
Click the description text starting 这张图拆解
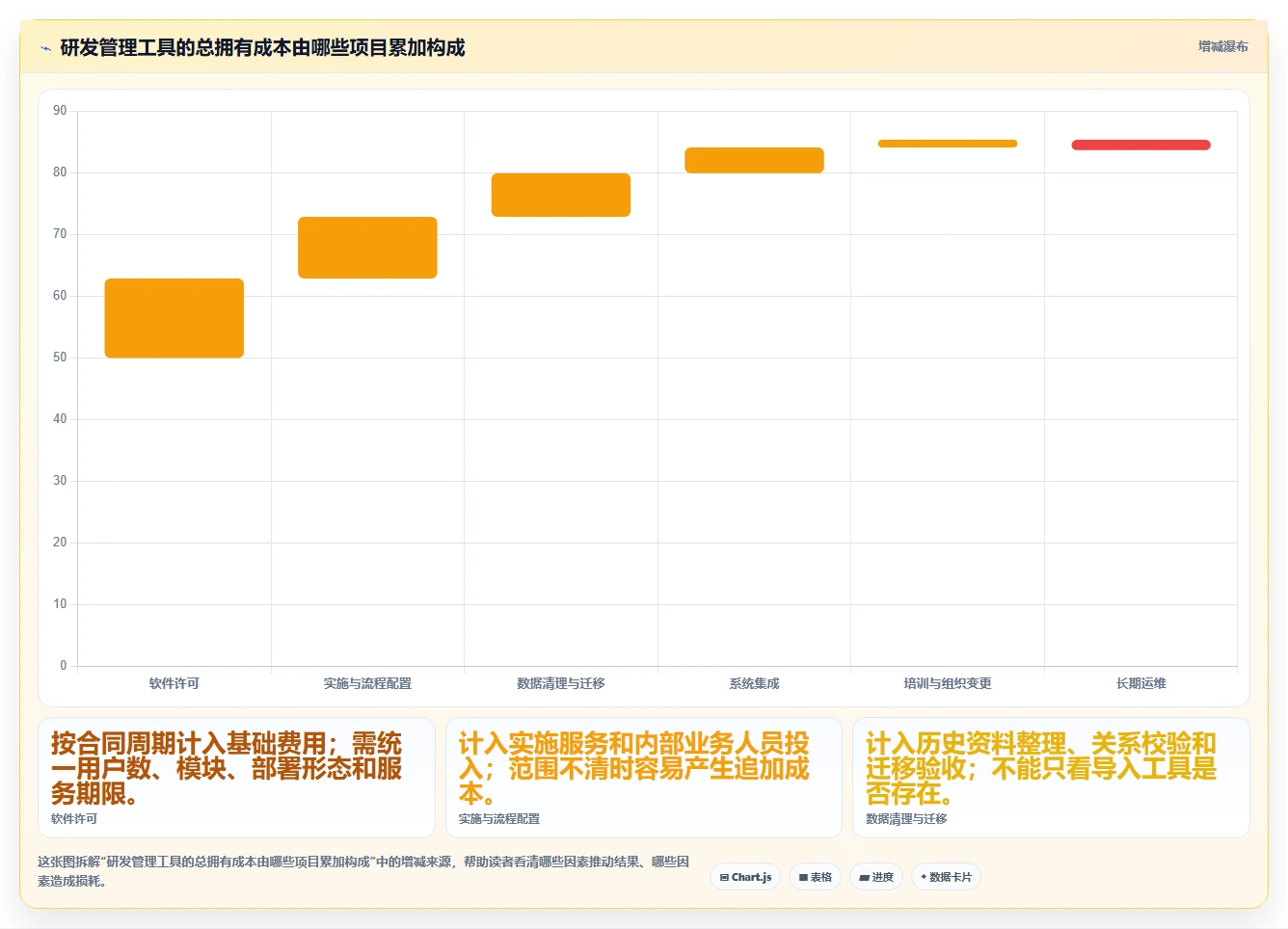point(363,871)
